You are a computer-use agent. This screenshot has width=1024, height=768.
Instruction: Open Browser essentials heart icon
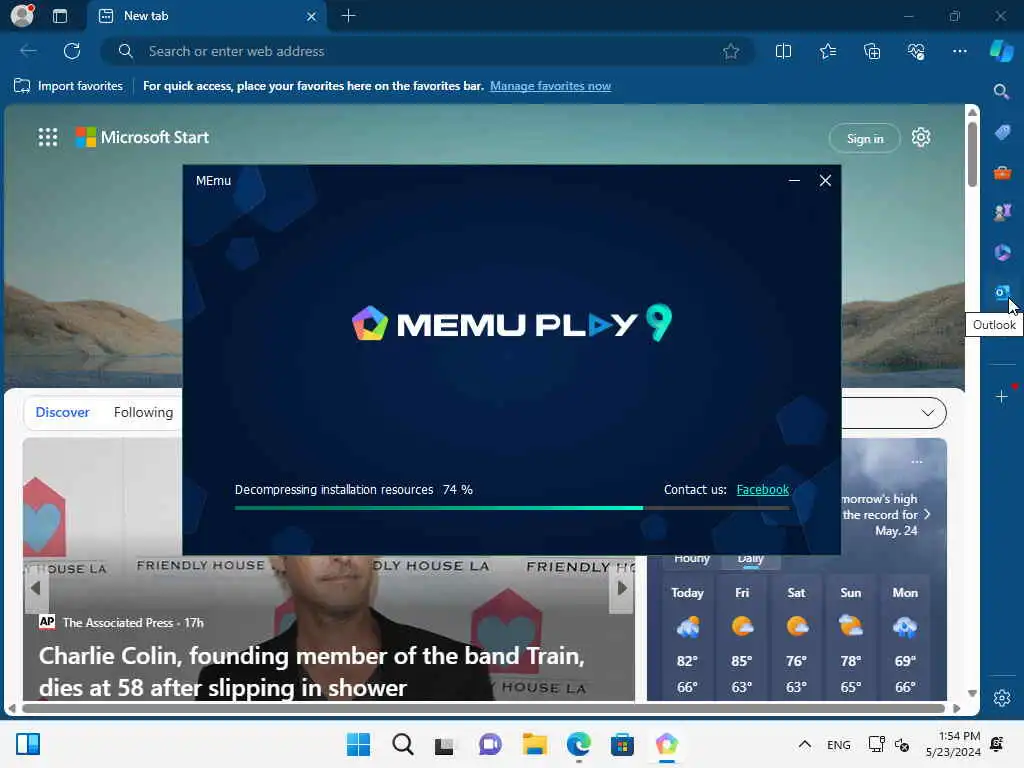[916, 51]
